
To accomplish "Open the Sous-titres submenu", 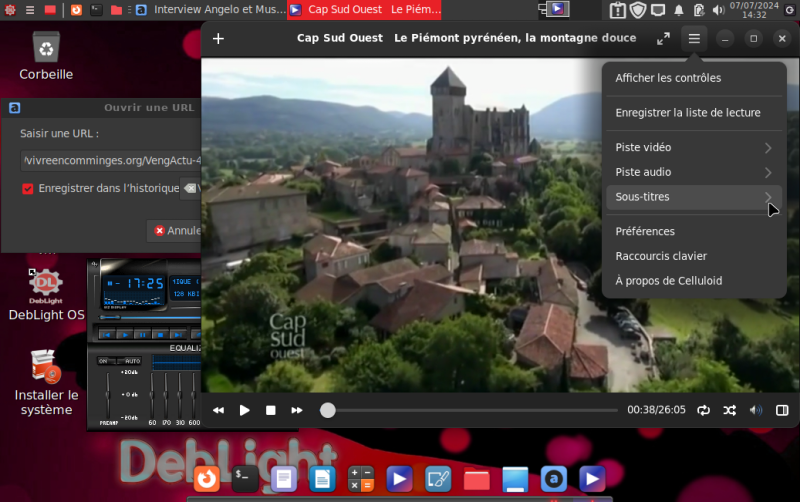I will point(694,197).
